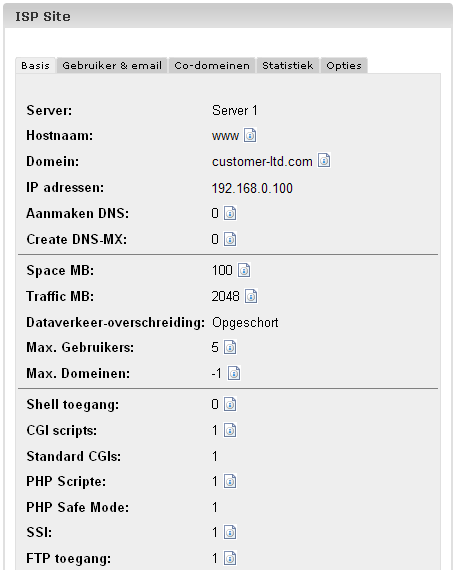Open the info icon for Aanmaken DNS
The height and width of the screenshot is (570, 458).
click(230, 213)
